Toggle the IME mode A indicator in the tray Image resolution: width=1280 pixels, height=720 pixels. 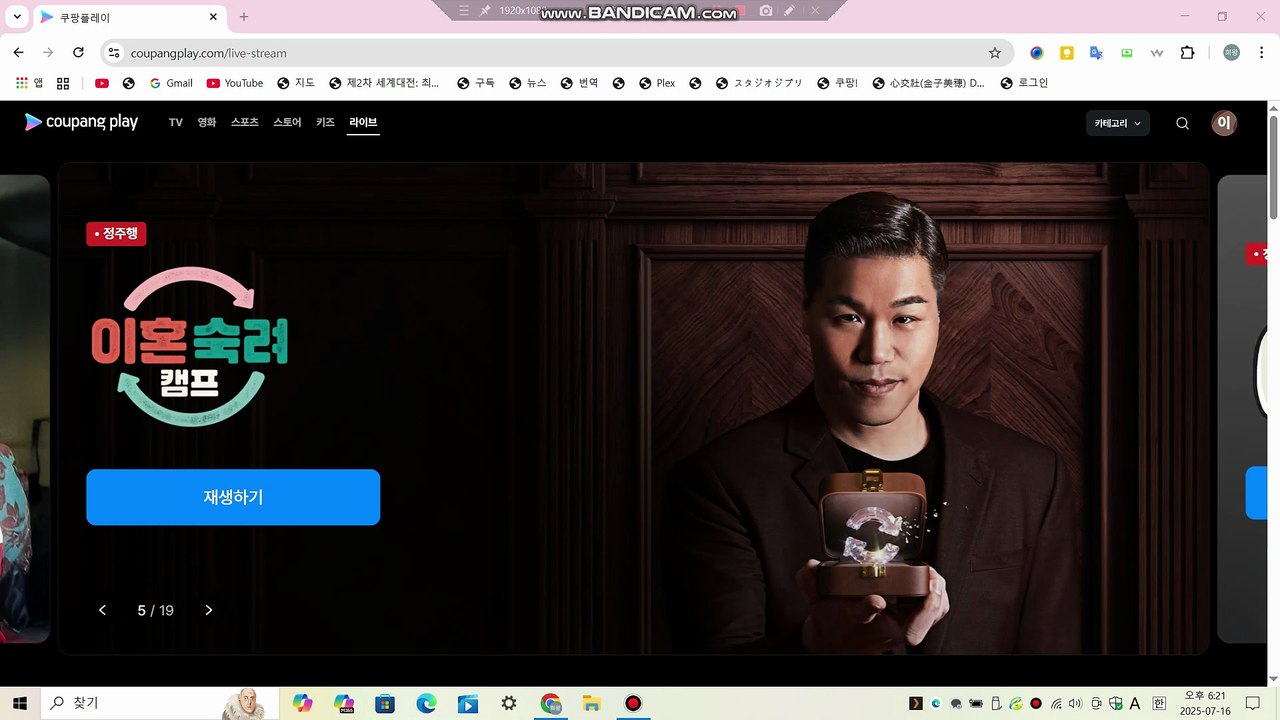click(1135, 703)
